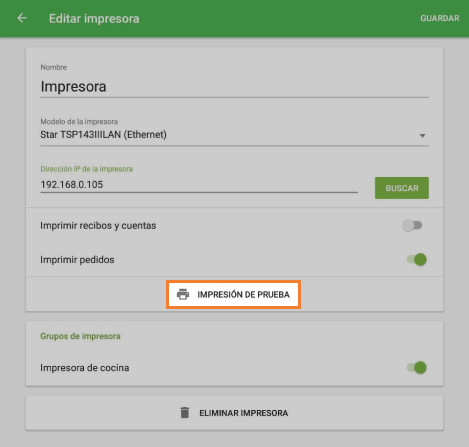This screenshot has height=447, width=469.
Task: Disable the Impresora de cocina switch
Action: 417,368
